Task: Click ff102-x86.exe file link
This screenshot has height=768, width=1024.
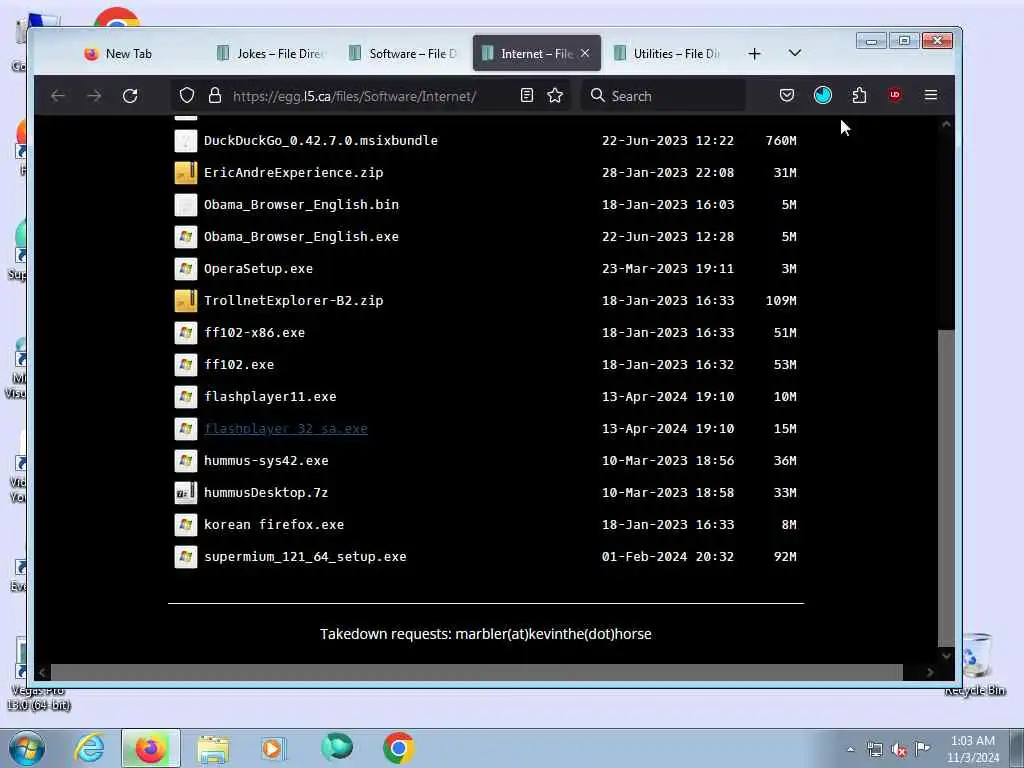Action: (x=254, y=332)
